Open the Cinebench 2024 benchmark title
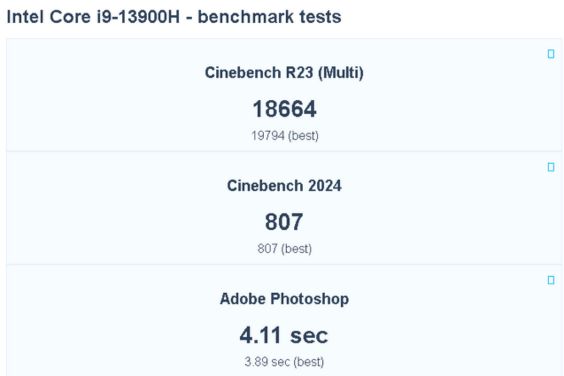The height and width of the screenshot is (376, 564). tap(284, 186)
